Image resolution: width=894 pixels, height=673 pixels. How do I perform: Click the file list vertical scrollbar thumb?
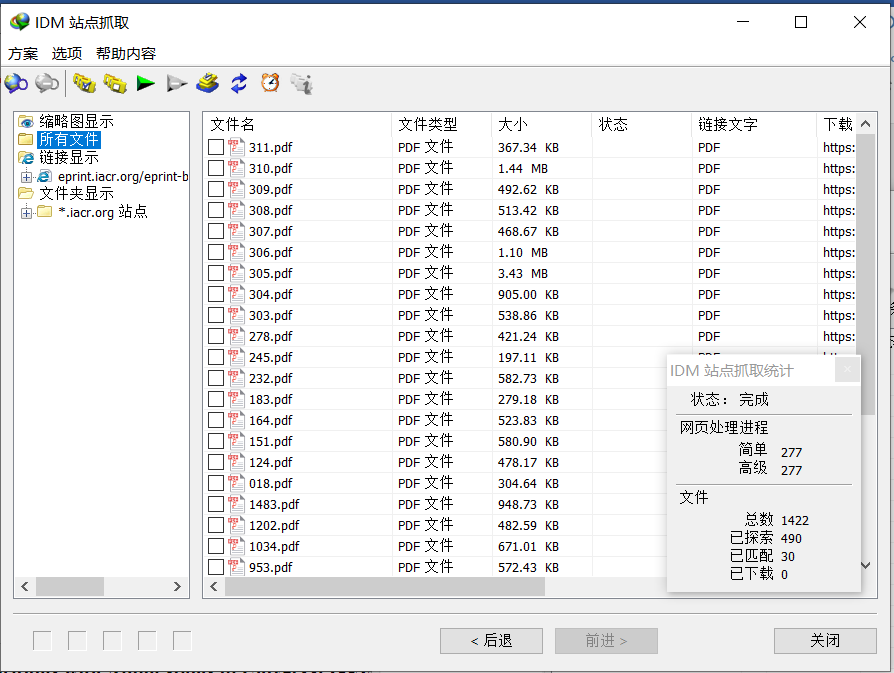[x=865, y=274]
